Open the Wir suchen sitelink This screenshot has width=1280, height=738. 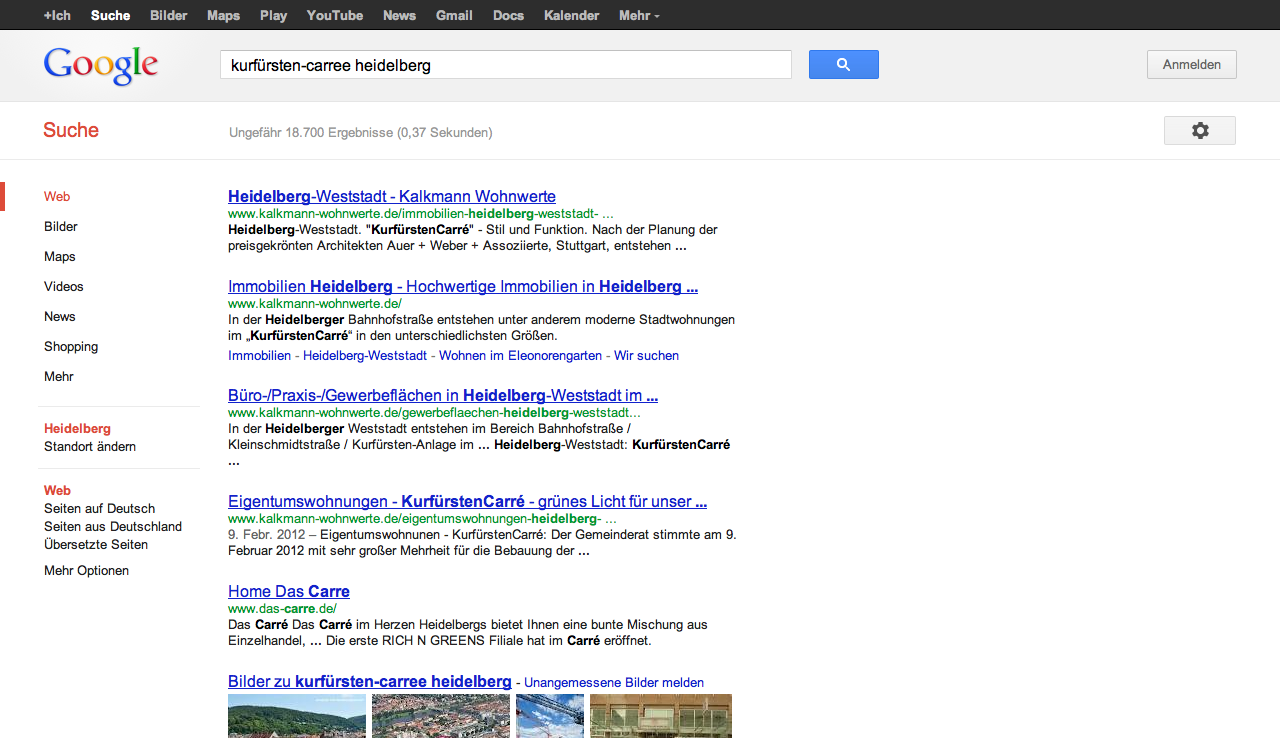click(646, 356)
